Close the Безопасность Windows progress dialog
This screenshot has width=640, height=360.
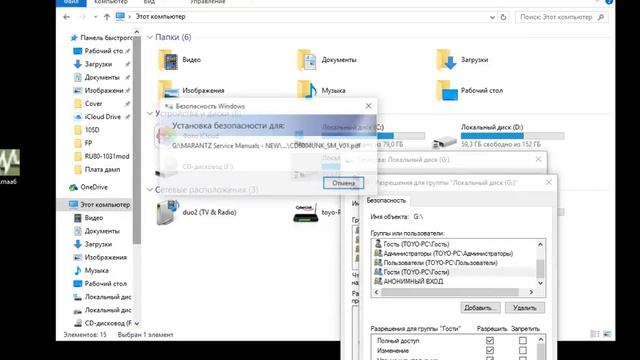pyautogui.click(x=369, y=106)
